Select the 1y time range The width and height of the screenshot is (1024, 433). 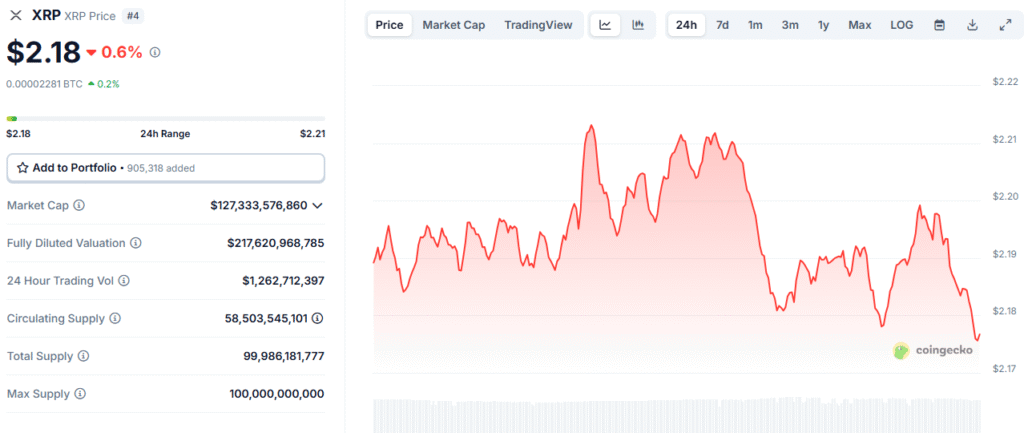[824, 25]
